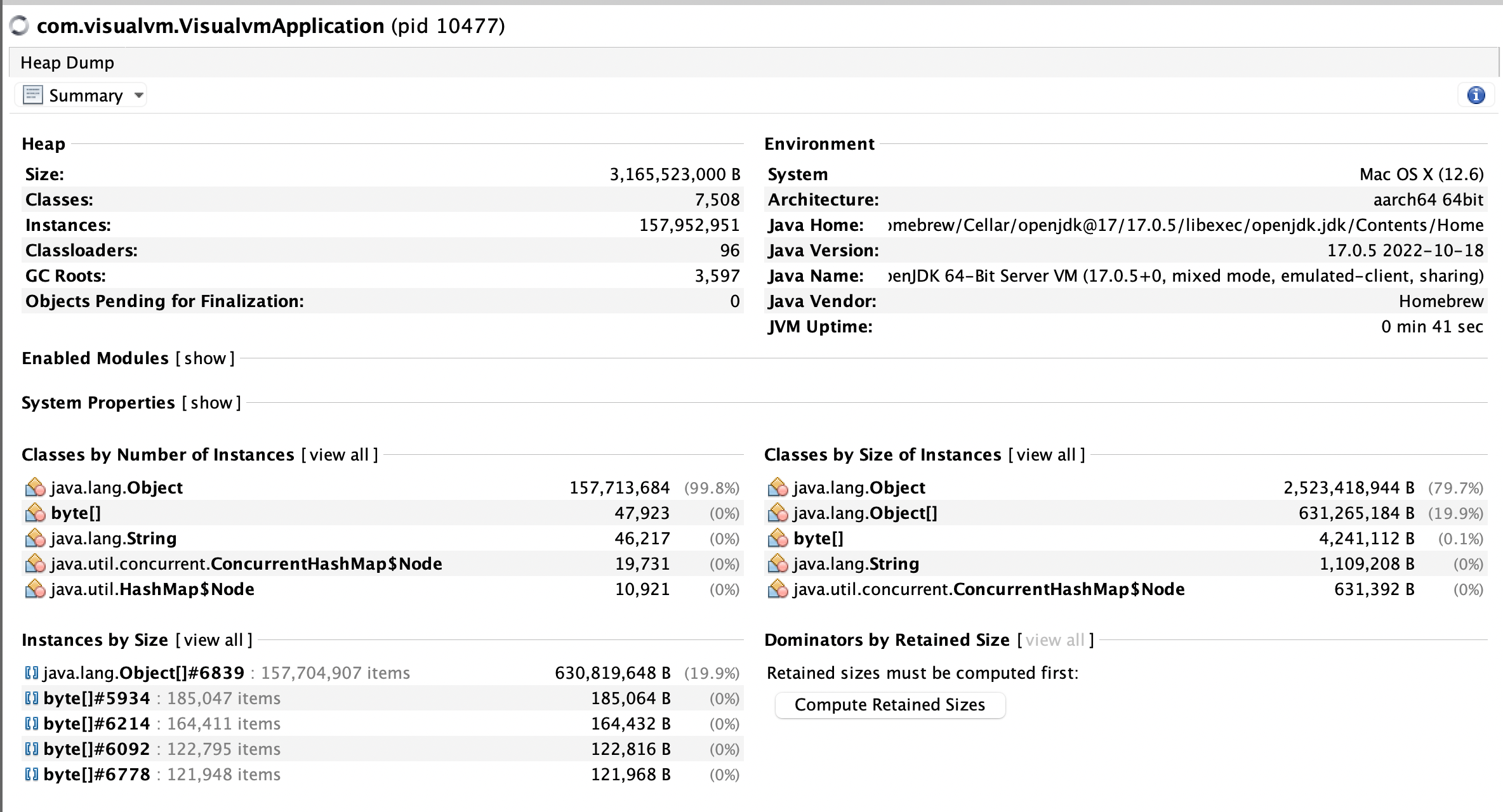Viewport: 1503px width, 812px height.
Task: View all Instances by Size
Action: [213, 640]
